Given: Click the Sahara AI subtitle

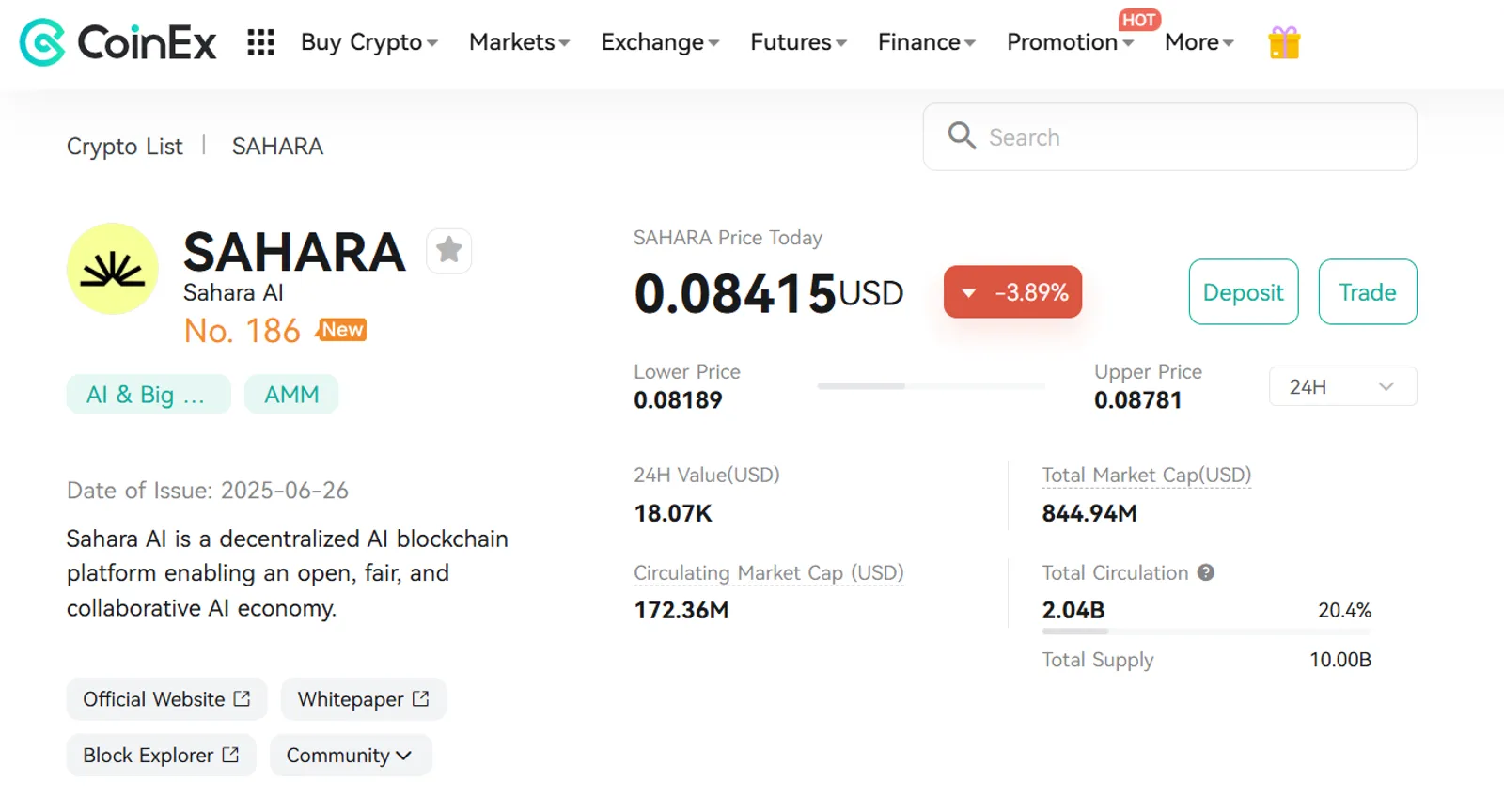Looking at the screenshot, I should (x=233, y=293).
